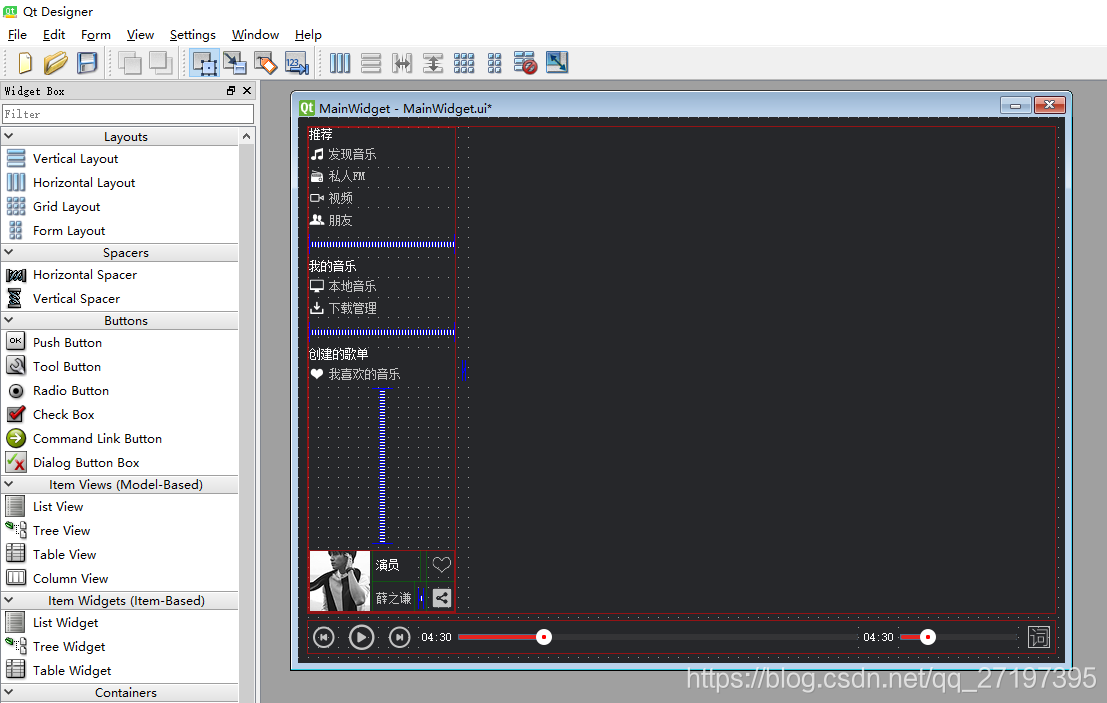Select Table Widget in Widget Box

72,671
